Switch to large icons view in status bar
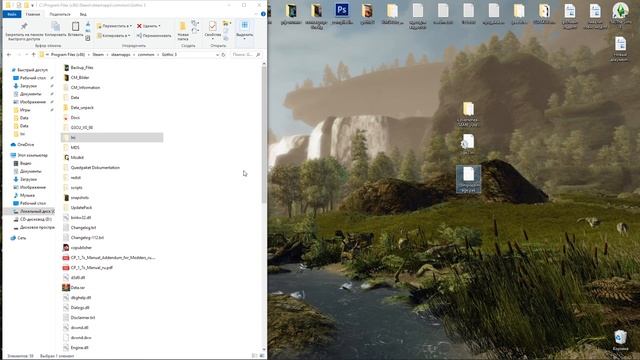The image size is (640, 360). point(262,356)
